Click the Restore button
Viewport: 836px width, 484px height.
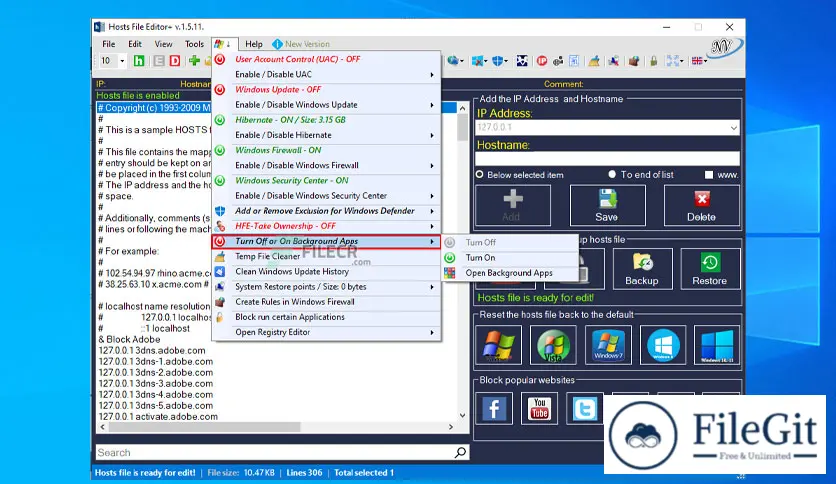710,269
